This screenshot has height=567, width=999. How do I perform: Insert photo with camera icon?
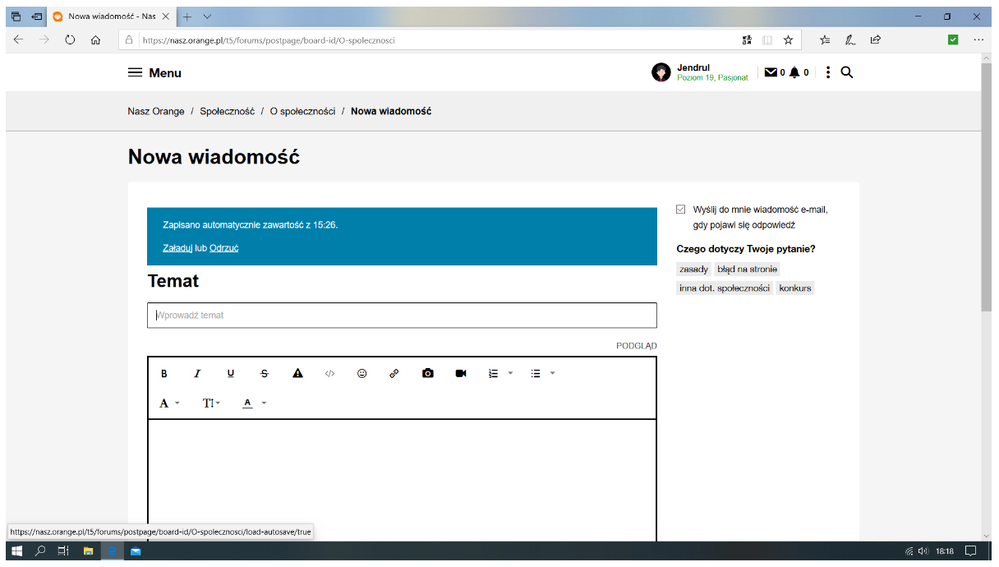[x=428, y=373]
